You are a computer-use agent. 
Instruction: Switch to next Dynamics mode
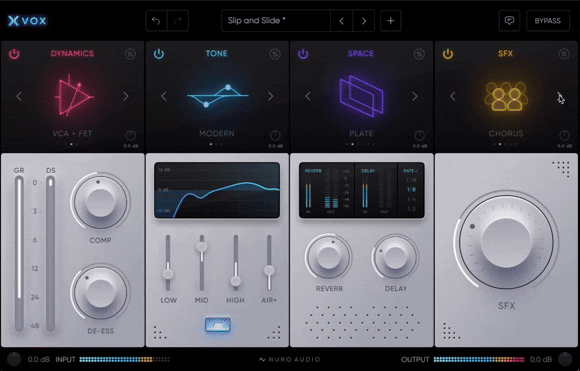pyautogui.click(x=126, y=96)
